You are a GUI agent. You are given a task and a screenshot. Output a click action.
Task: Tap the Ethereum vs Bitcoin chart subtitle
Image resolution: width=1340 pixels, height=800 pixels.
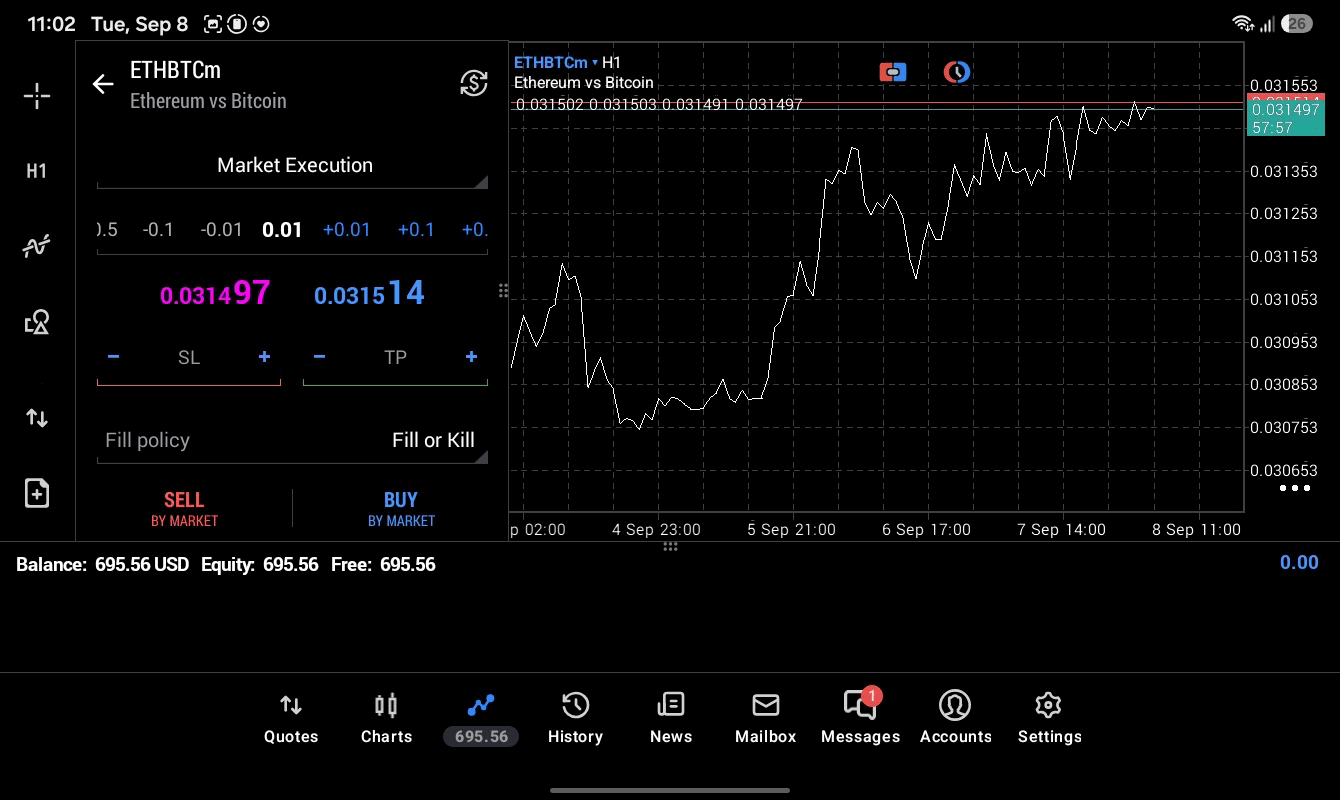click(584, 83)
